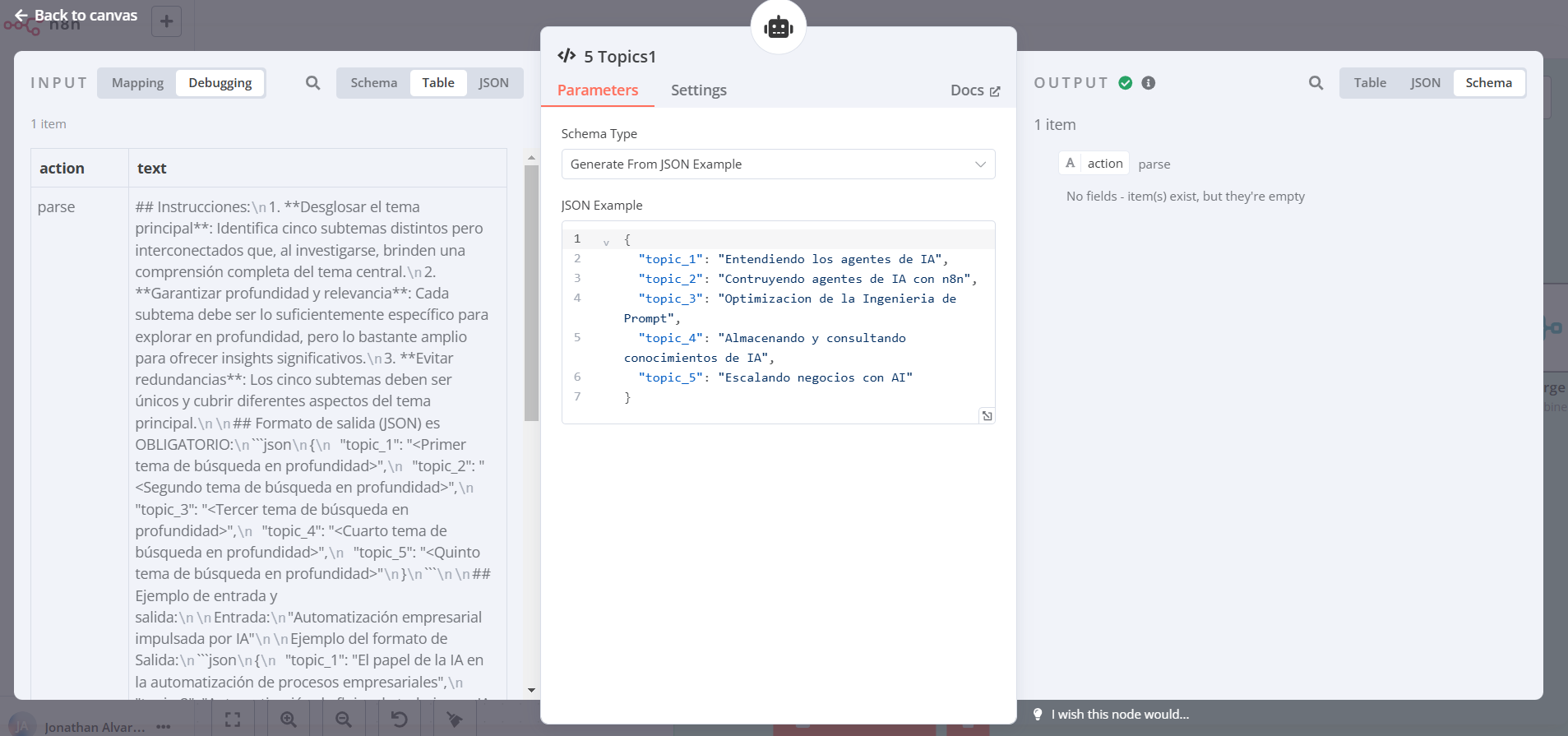The width and height of the screenshot is (1568, 736).
Task: Switch input to Debugging mode
Action: click(x=220, y=83)
